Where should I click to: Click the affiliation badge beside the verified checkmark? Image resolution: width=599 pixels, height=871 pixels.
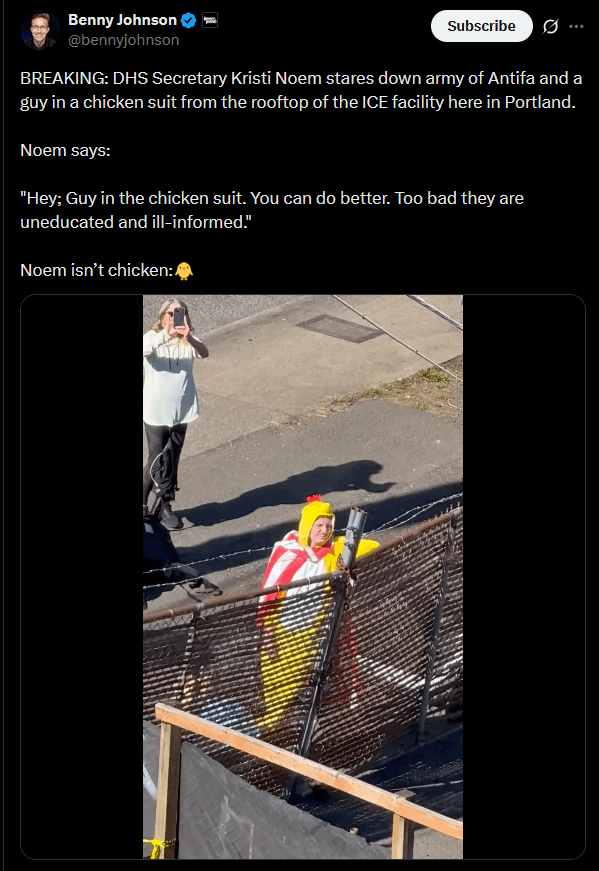210,21
